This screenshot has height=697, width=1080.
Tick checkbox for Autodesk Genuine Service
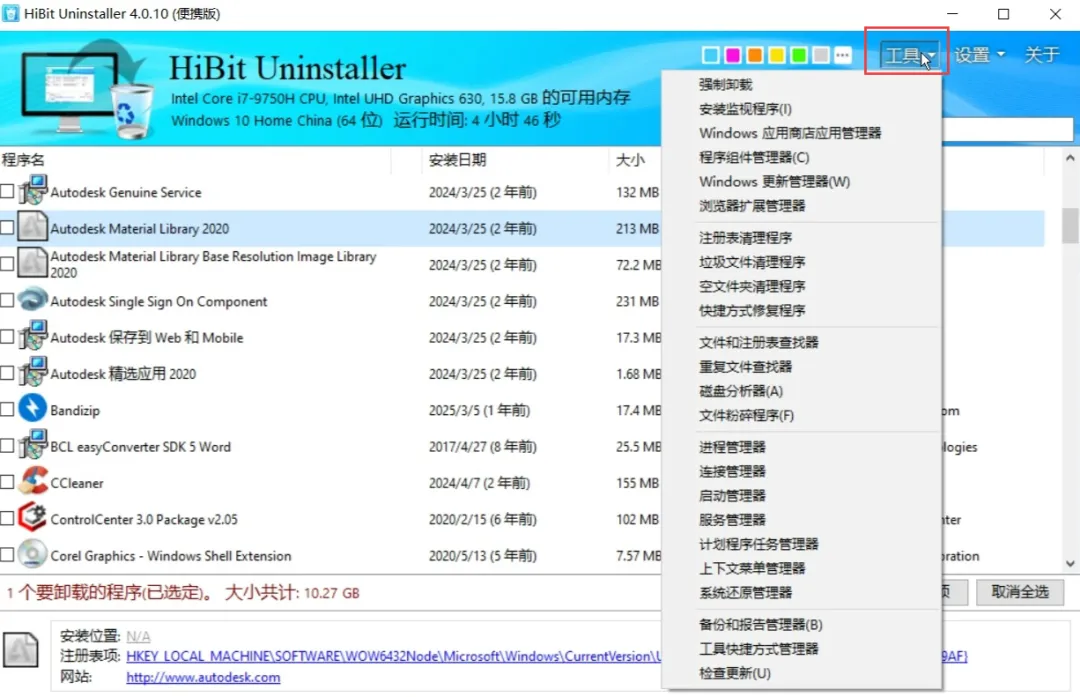[7, 191]
